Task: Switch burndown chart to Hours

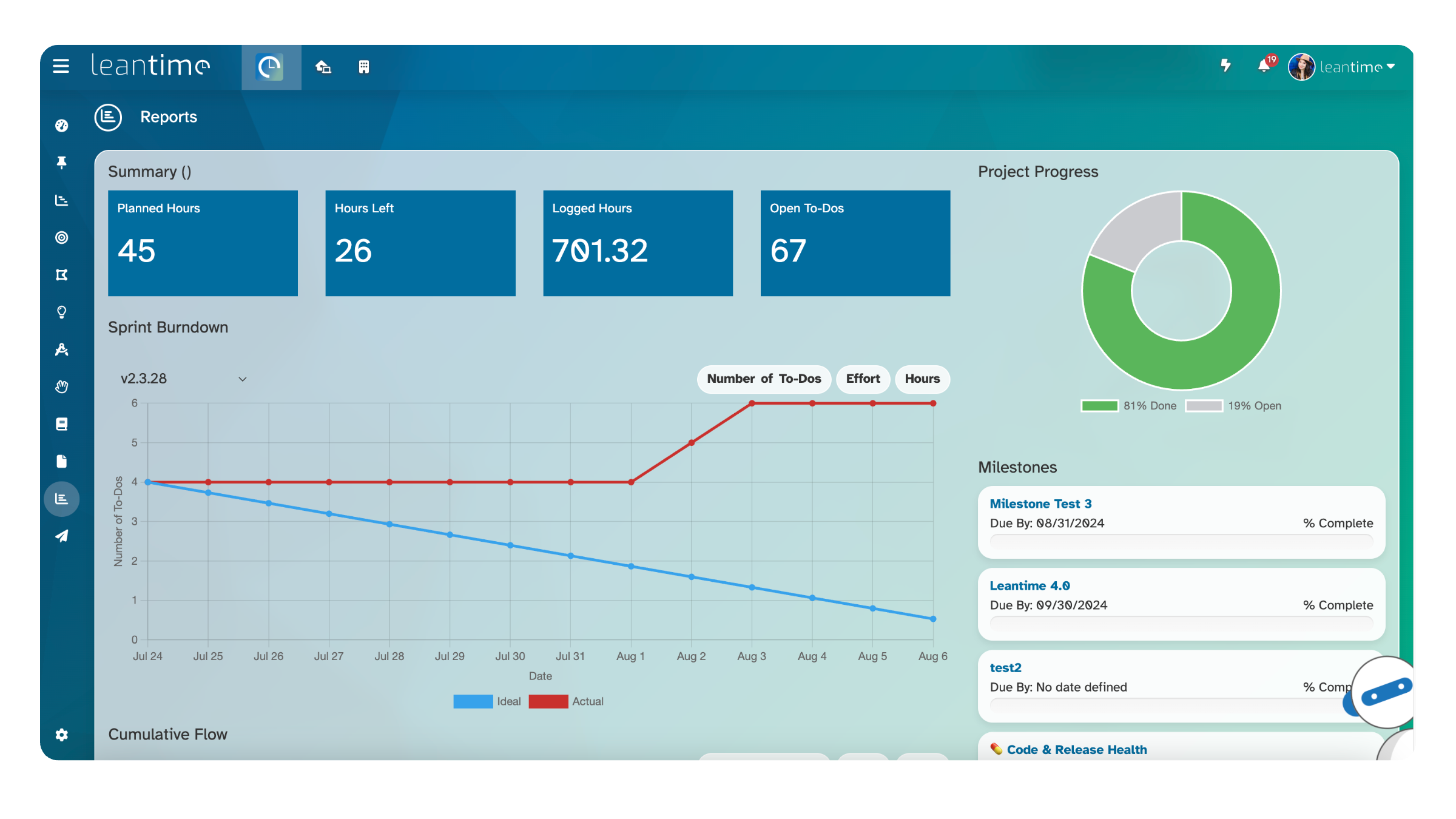Action: pos(922,379)
